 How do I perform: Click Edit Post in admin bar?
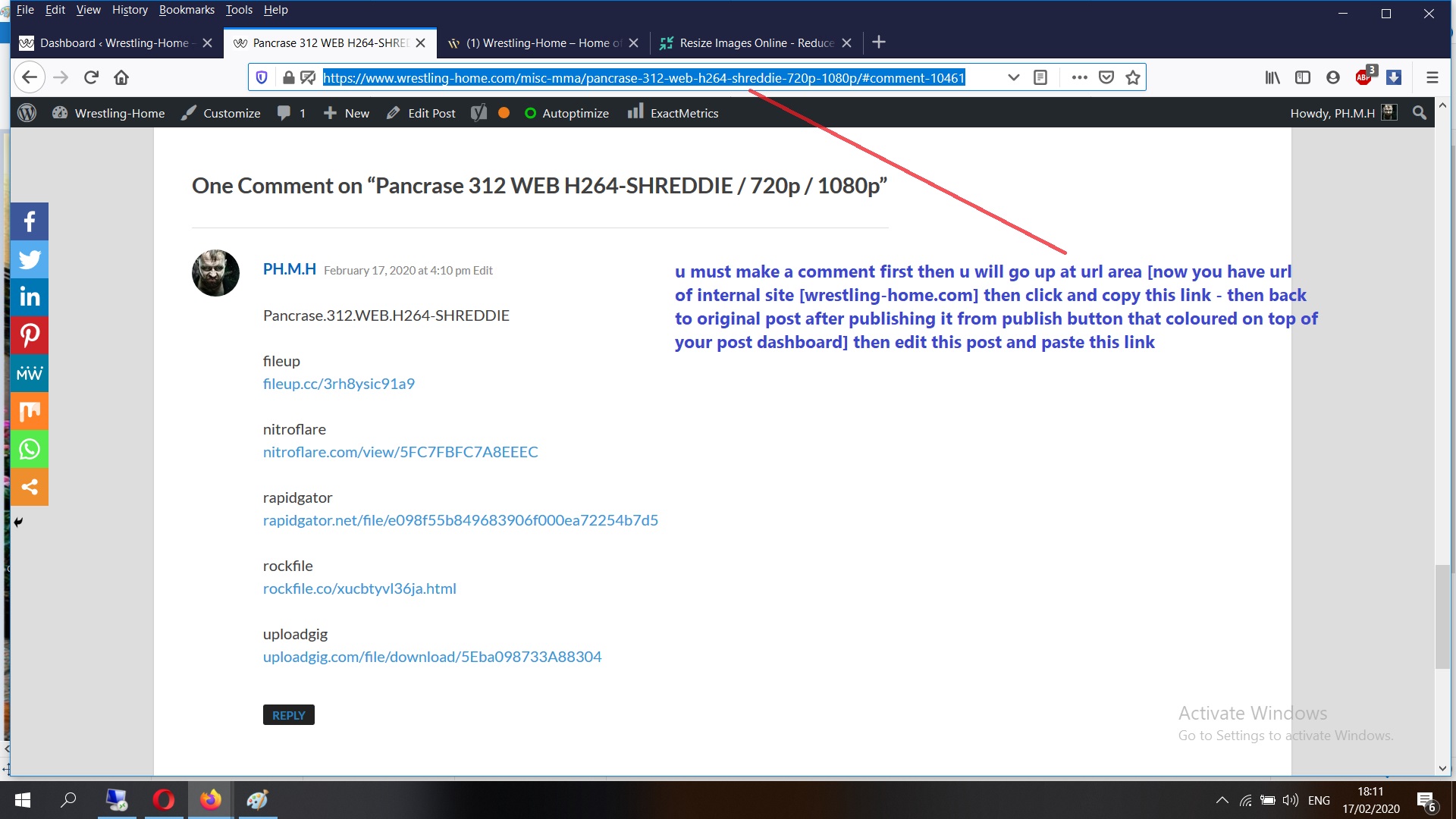(x=421, y=113)
